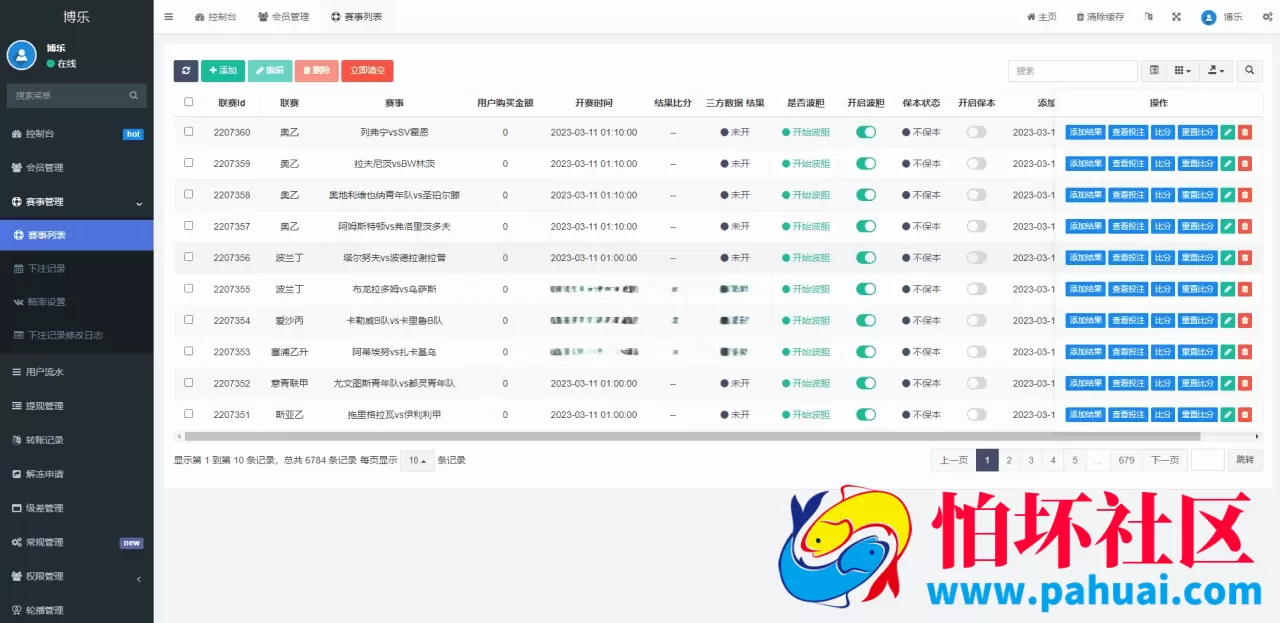Click the table 搜索 input field
Image resolution: width=1280 pixels, height=623 pixels.
(x=1073, y=71)
